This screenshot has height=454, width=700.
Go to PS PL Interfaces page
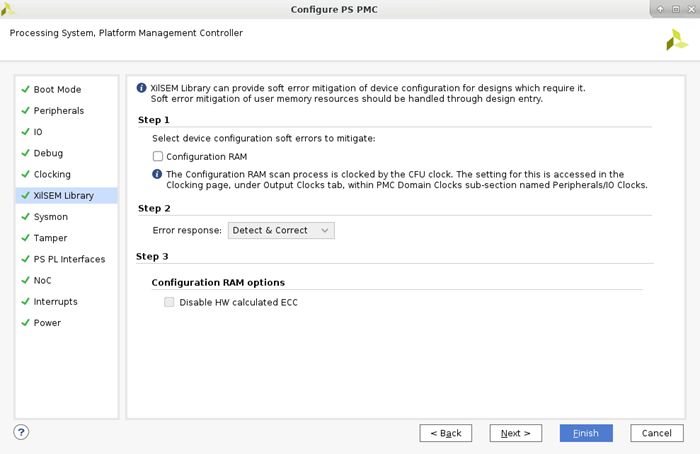click(67, 259)
